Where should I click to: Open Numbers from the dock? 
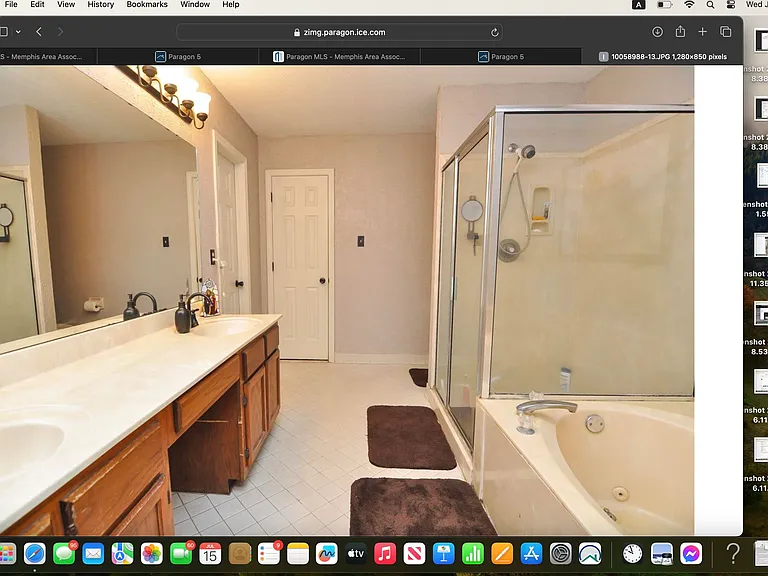click(473, 554)
